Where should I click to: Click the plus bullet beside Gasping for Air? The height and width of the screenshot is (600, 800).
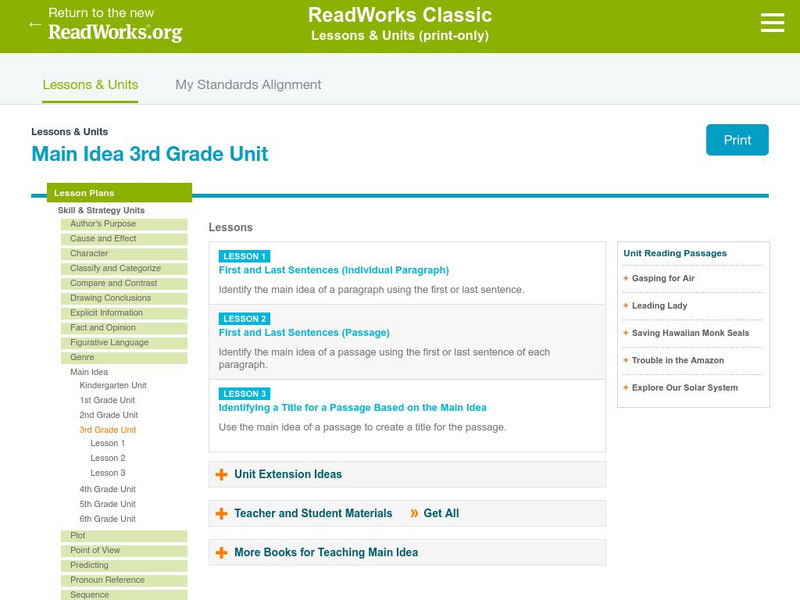(626, 278)
